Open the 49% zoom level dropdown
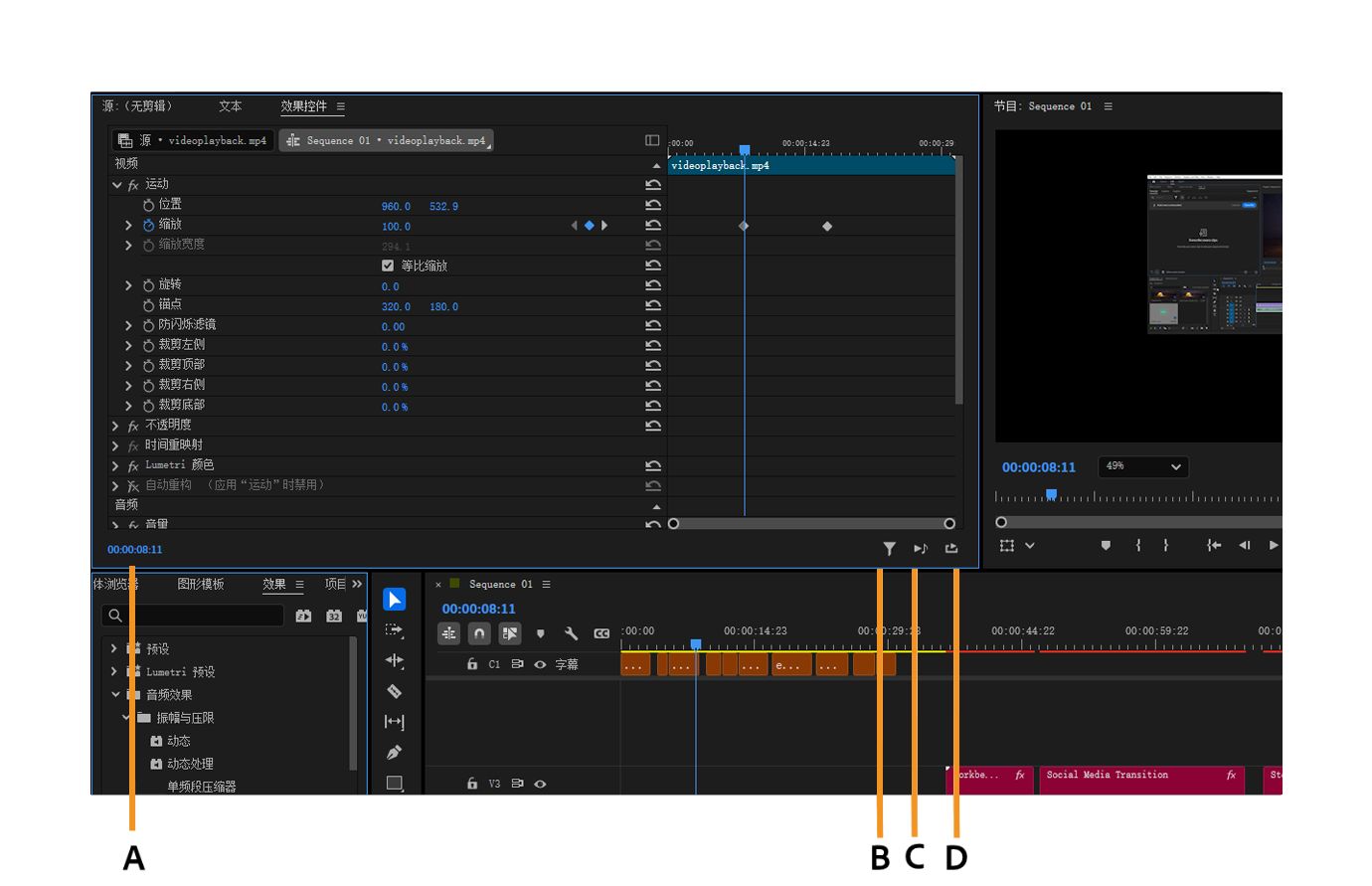Image resolution: width=1372 pixels, height=886 pixels. point(1143,466)
